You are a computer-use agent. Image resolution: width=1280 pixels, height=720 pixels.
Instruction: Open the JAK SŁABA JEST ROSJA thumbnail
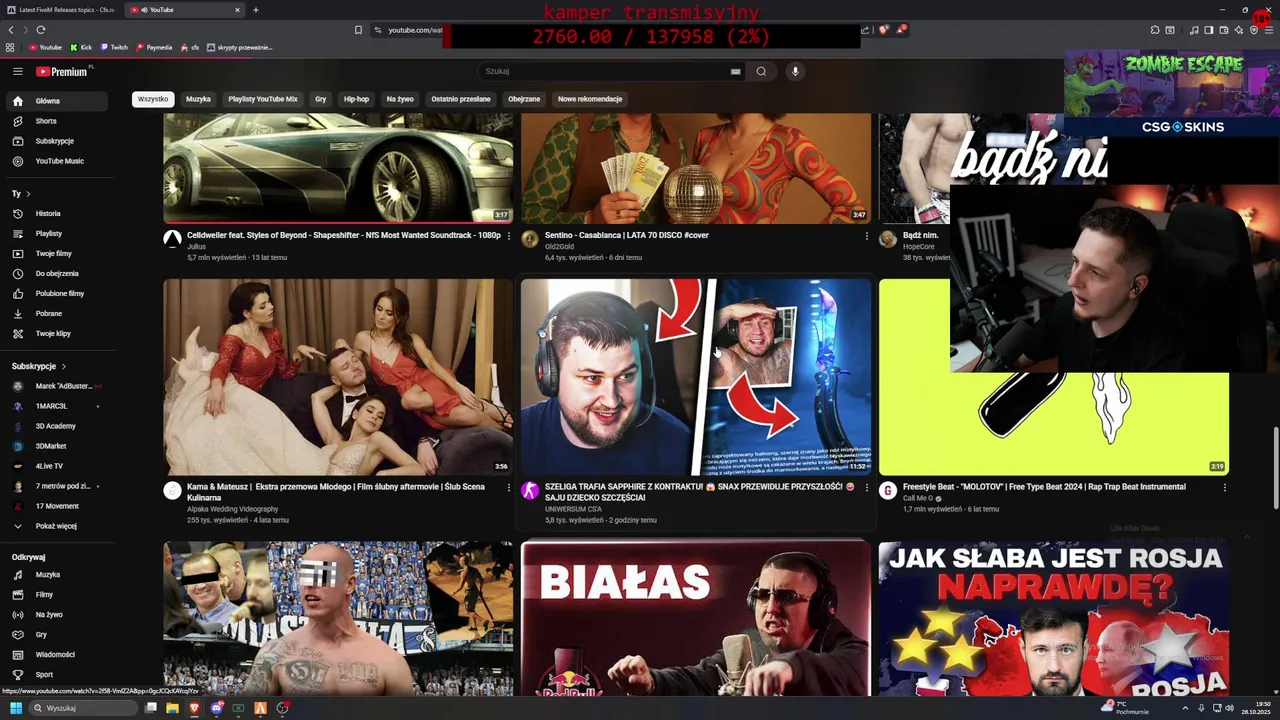(x=1053, y=618)
